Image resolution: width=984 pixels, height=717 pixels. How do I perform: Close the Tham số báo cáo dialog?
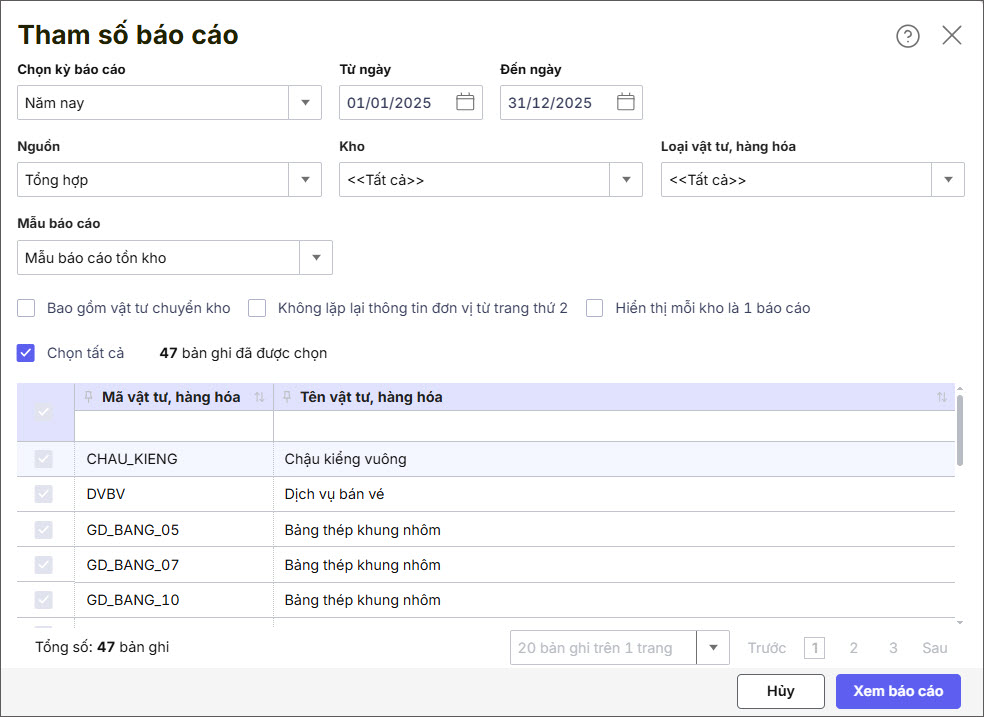pos(951,36)
